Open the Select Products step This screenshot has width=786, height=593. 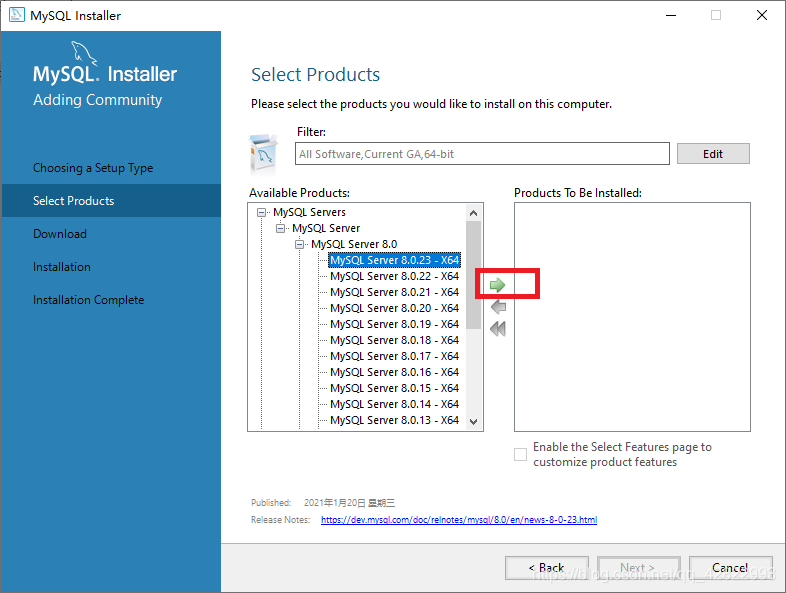tap(111, 201)
